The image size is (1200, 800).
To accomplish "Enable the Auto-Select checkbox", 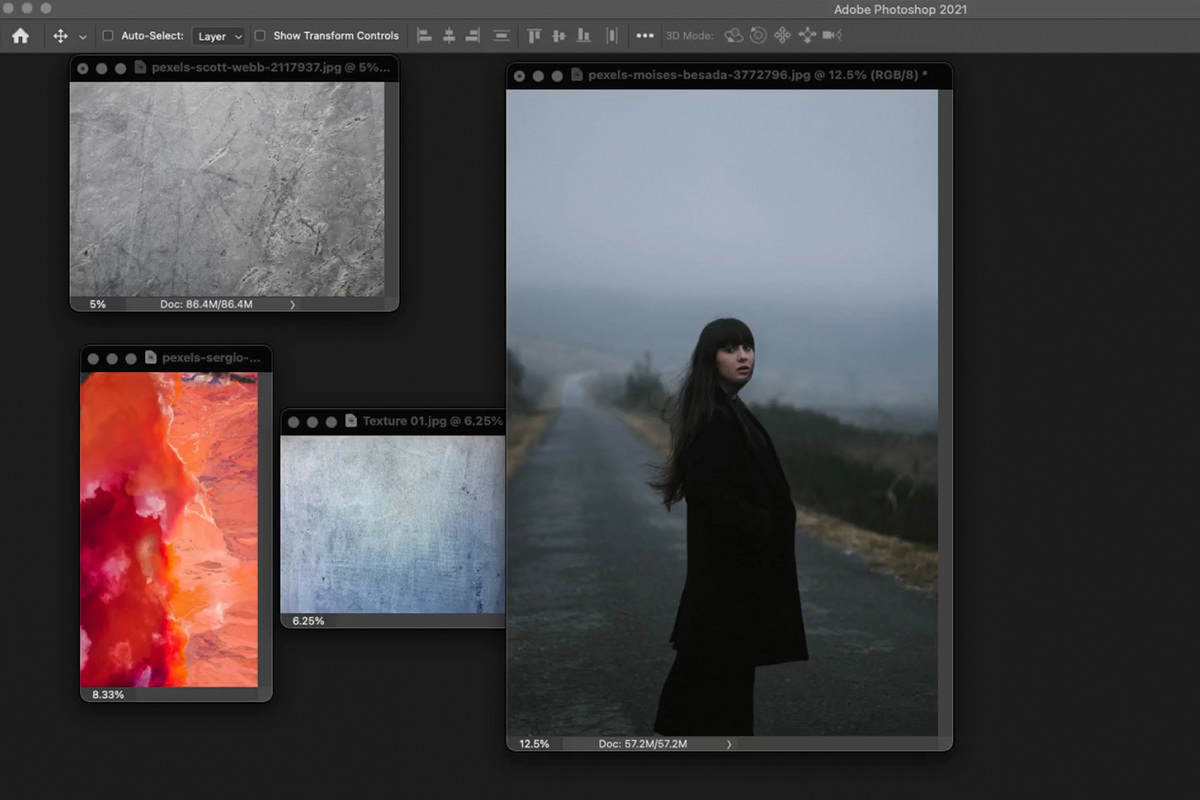I will click(x=107, y=35).
